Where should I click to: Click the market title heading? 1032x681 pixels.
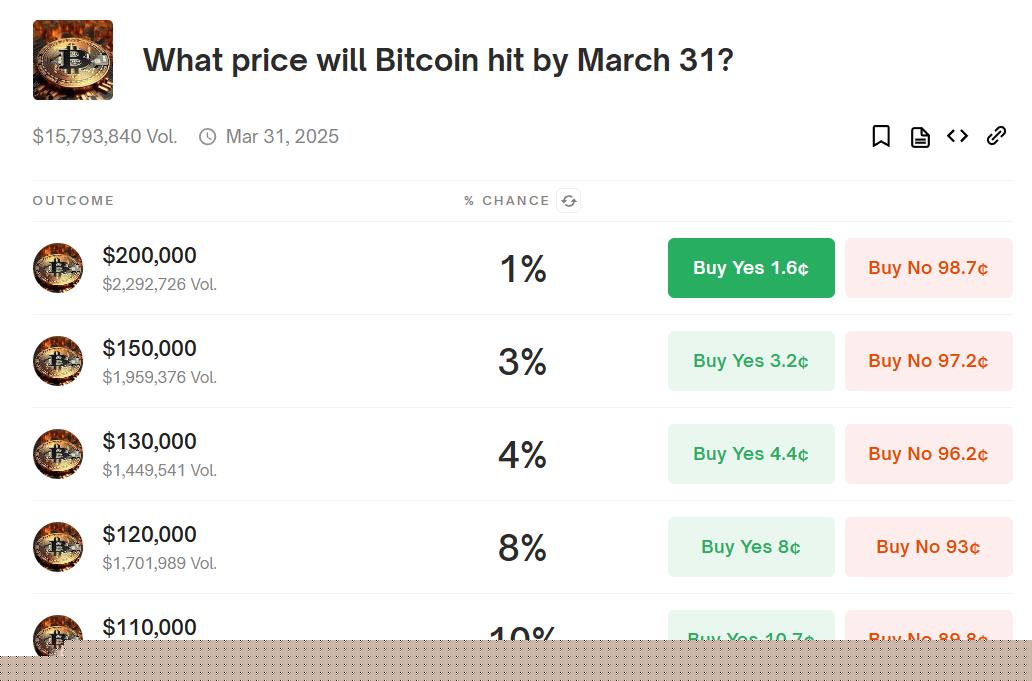[438, 60]
